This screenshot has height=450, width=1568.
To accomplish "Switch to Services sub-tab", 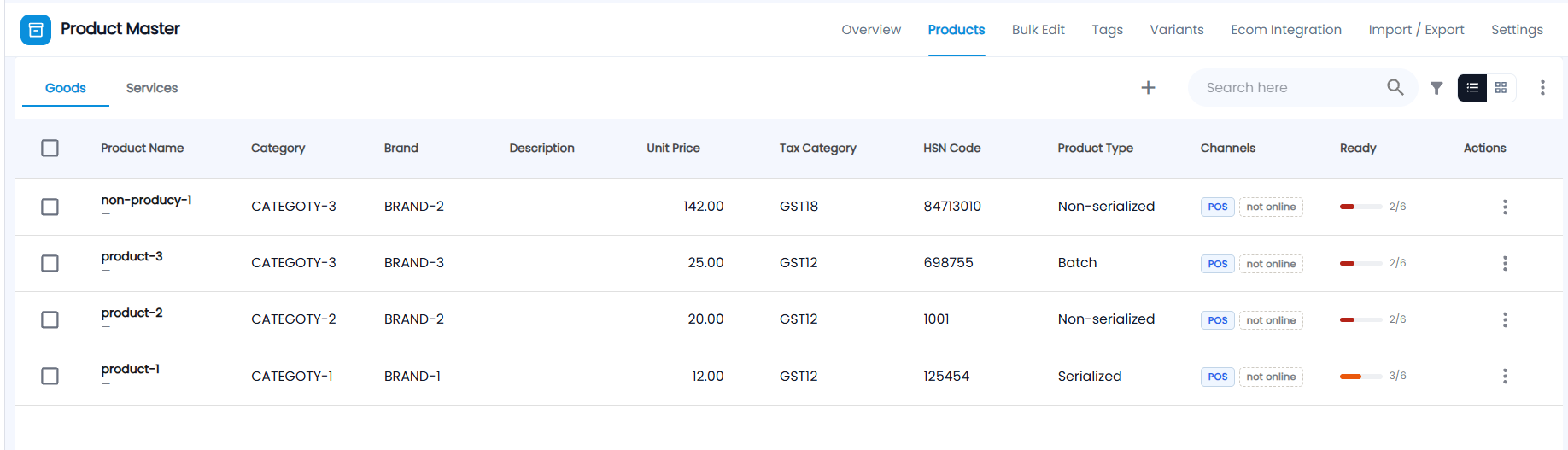I will 152,88.
